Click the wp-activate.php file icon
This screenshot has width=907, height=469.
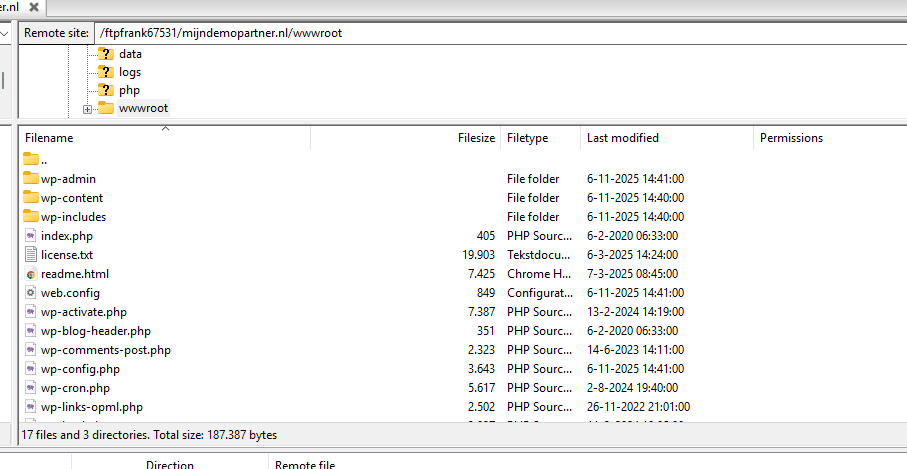31,312
